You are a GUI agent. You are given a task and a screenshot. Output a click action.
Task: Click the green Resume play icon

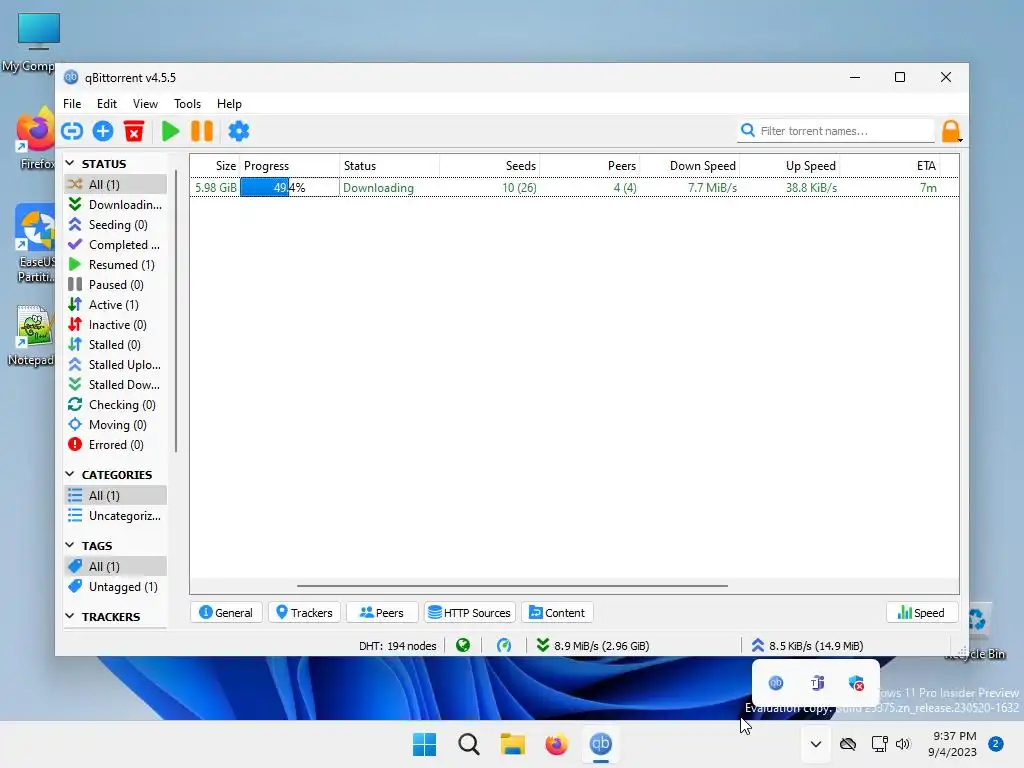point(170,131)
